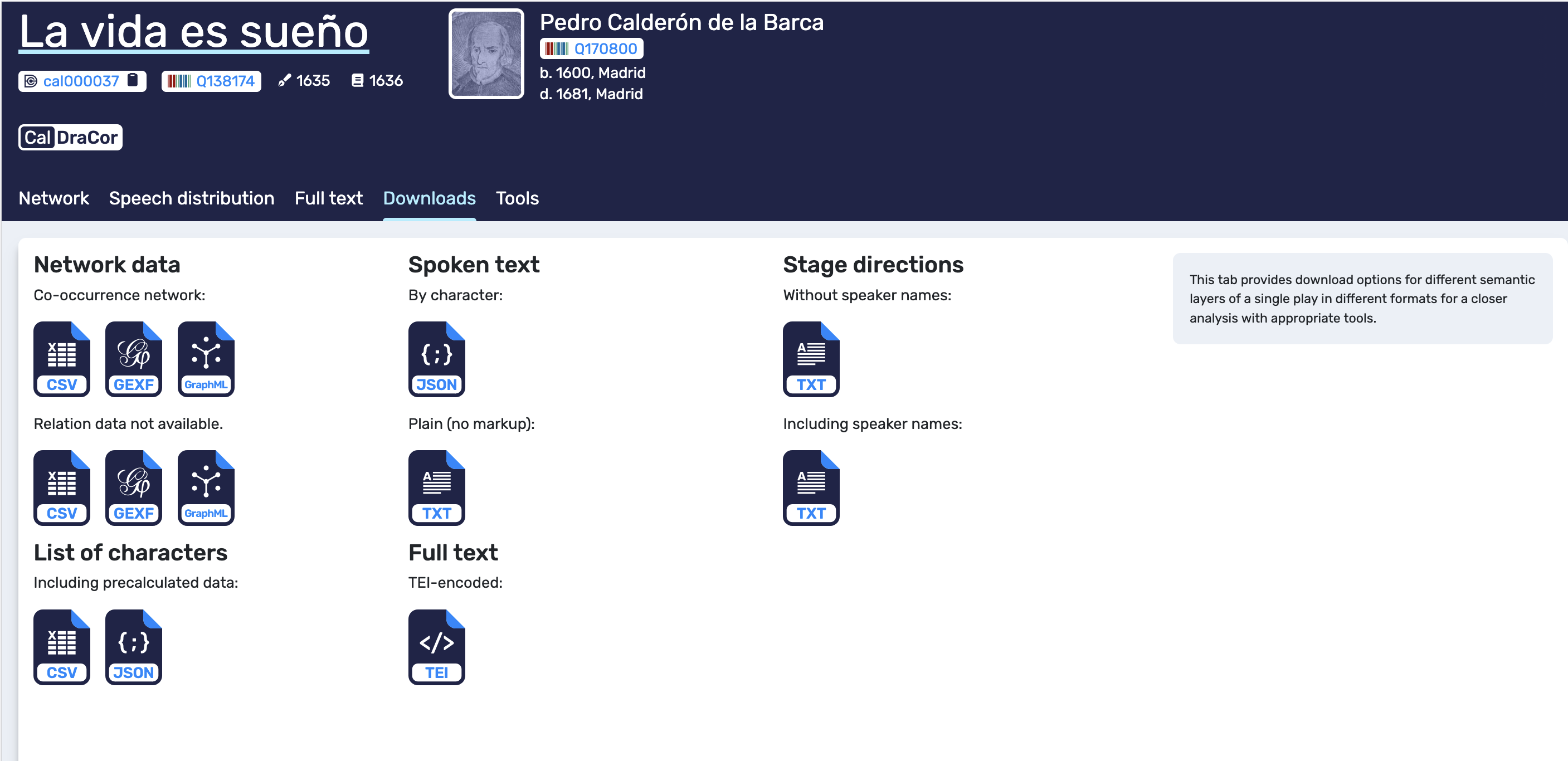The height and width of the screenshot is (761, 1568).
Task: Download stage directions TXT without speaker names
Action: point(811,359)
